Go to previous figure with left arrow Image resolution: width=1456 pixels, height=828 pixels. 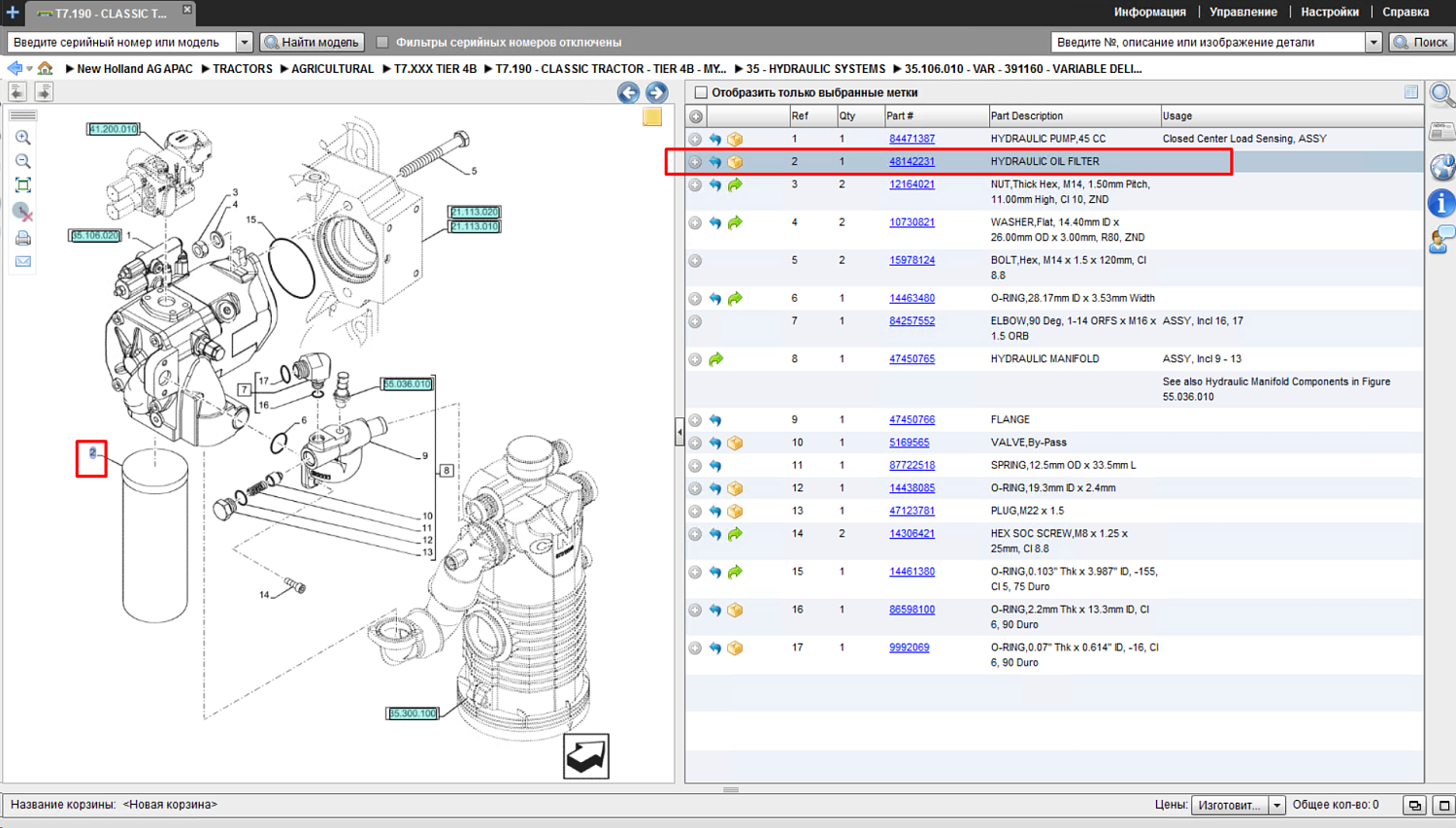628,92
